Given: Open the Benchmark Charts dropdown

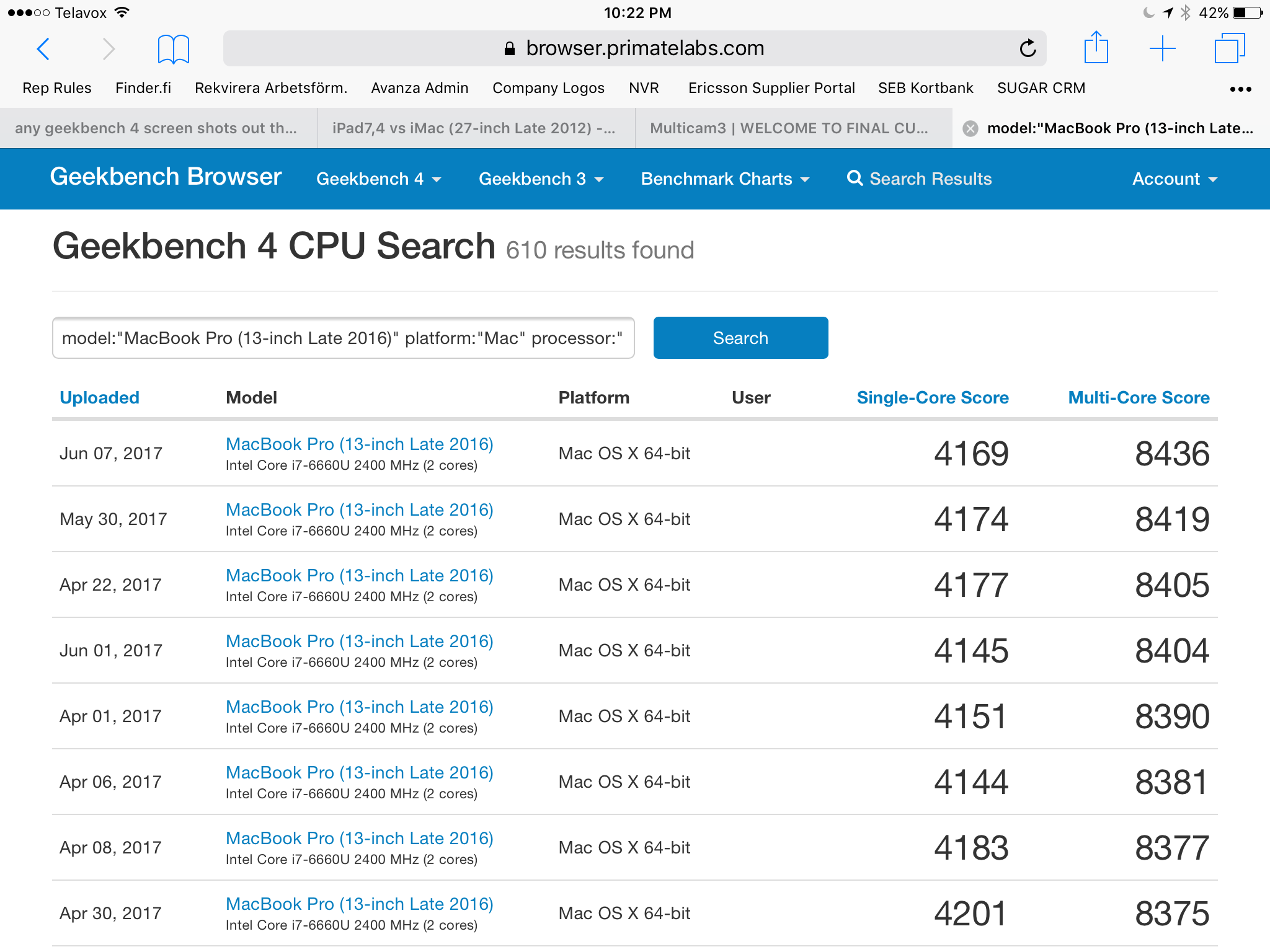Looking at the screenshot, I should [725, 179].
